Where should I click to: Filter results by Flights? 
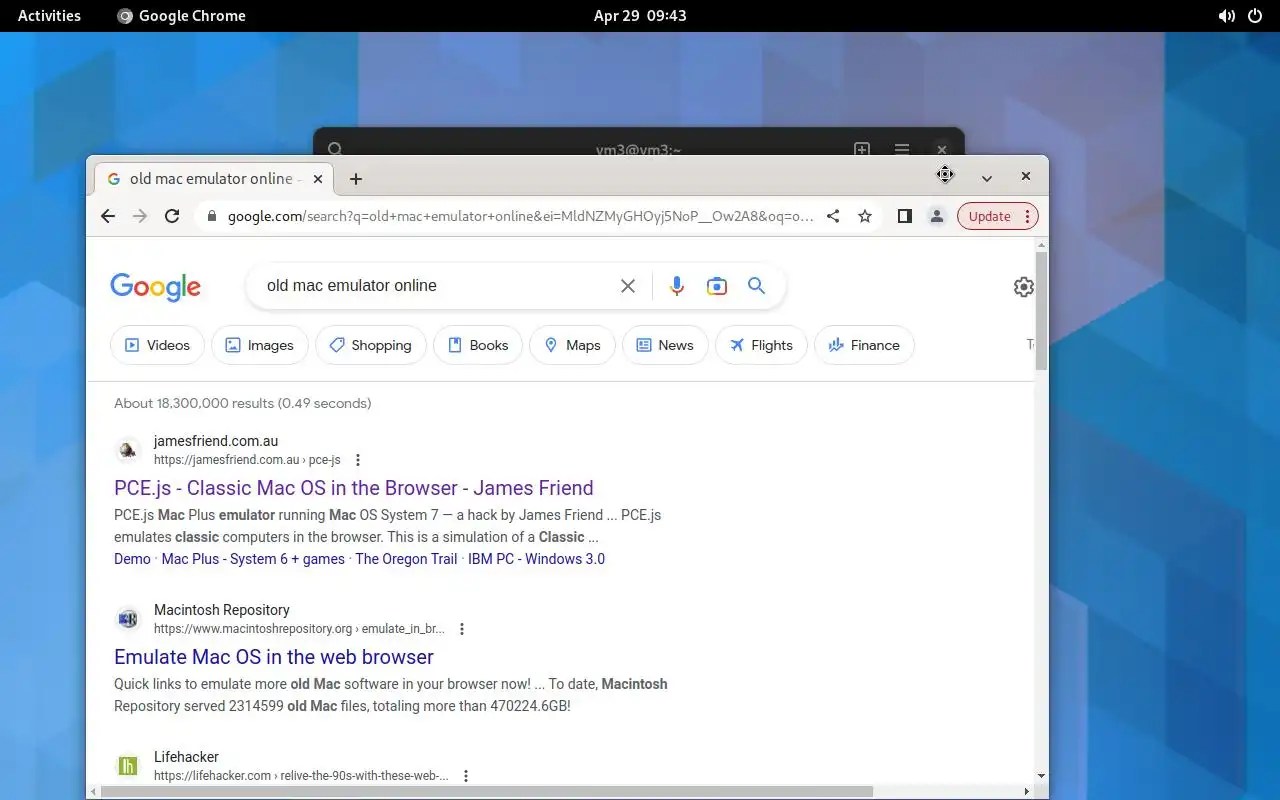(761, 345)
